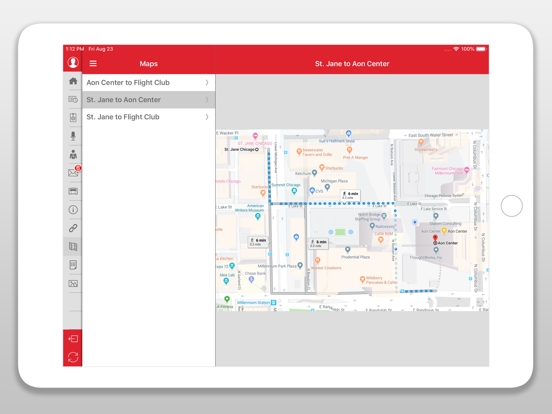Screen dimensions: 552x414
Task: Open the user profile avatar icon
Action: [x=73, y=62]
